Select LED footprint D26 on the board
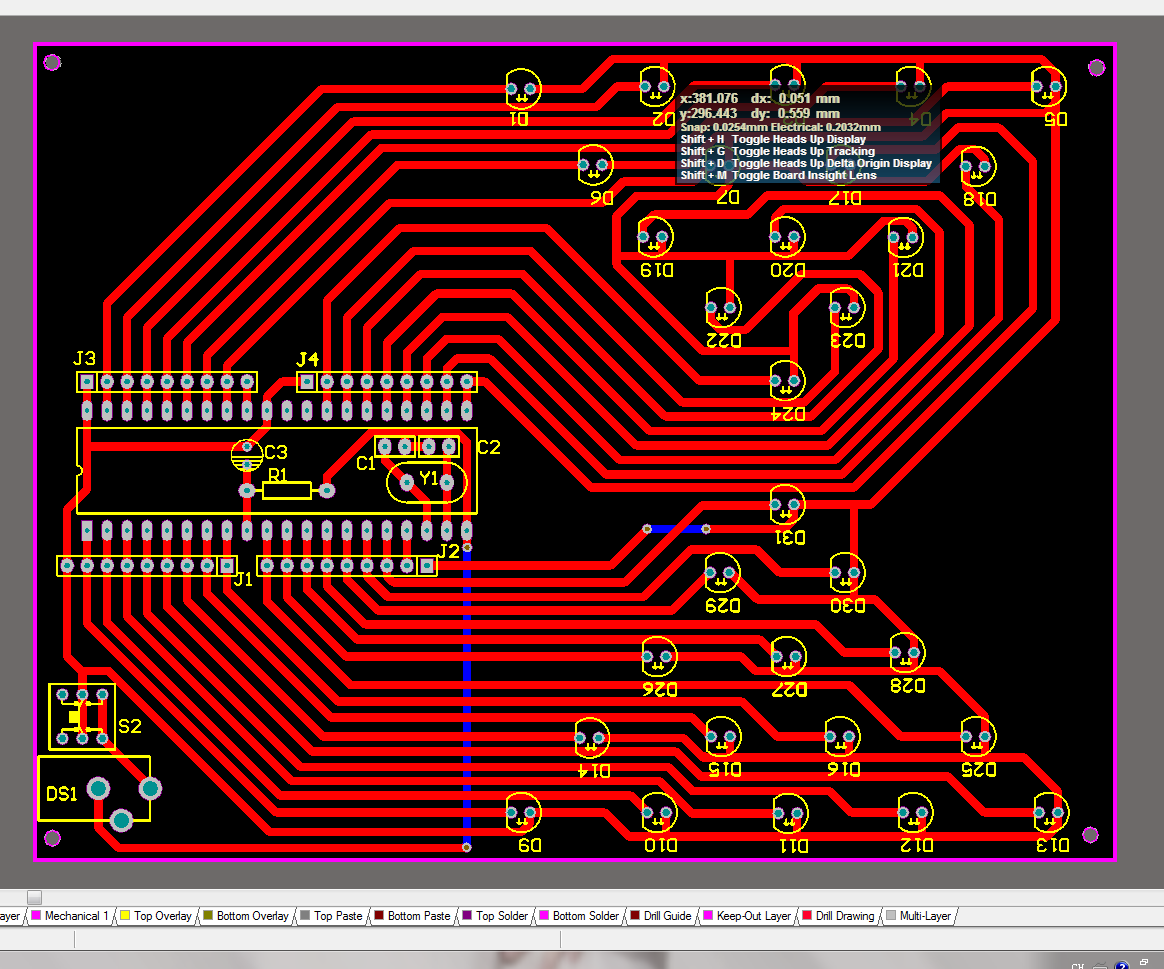Viewport: 1164px width, 969px height. pos(659,657)
